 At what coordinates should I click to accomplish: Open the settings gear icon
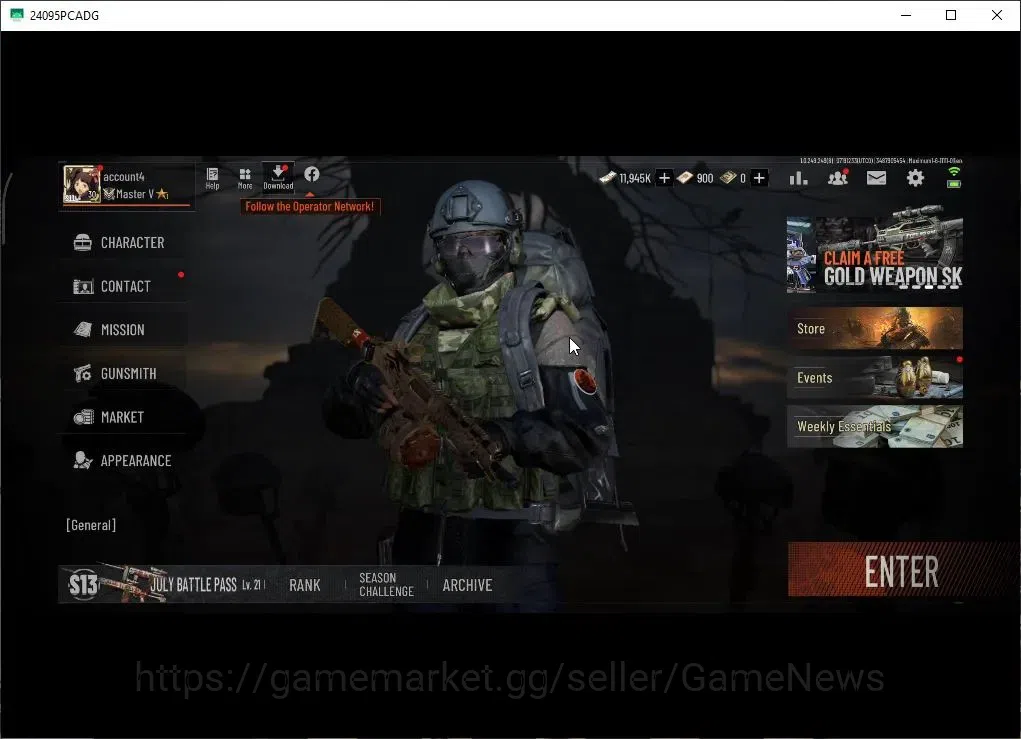915,178
